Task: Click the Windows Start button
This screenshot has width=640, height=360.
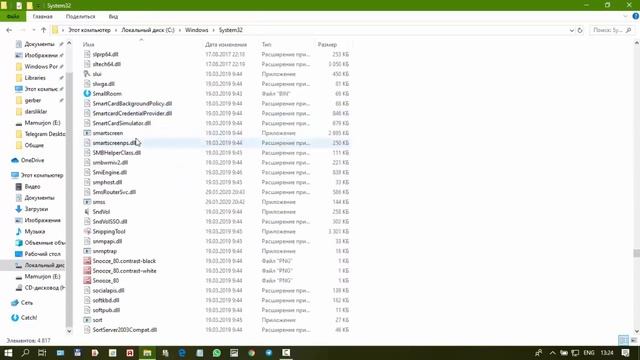Action: tap(8, 353)
